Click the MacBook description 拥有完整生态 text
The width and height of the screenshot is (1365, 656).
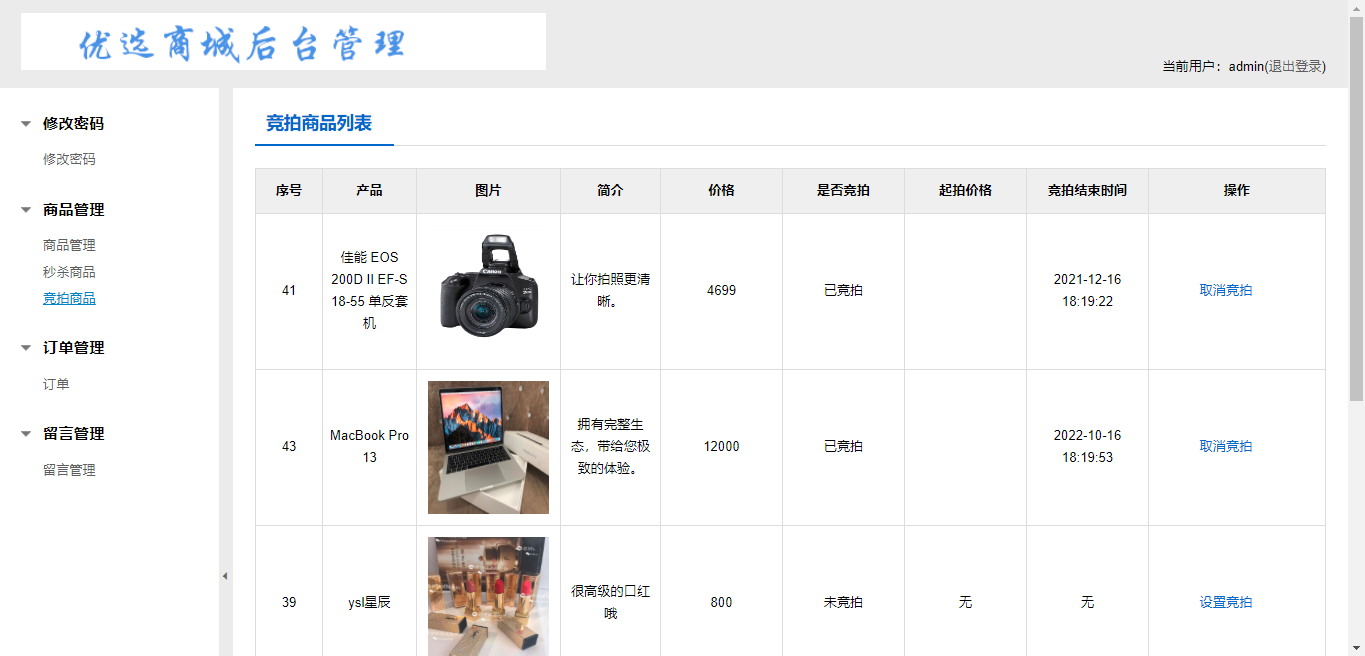[610, 446]
